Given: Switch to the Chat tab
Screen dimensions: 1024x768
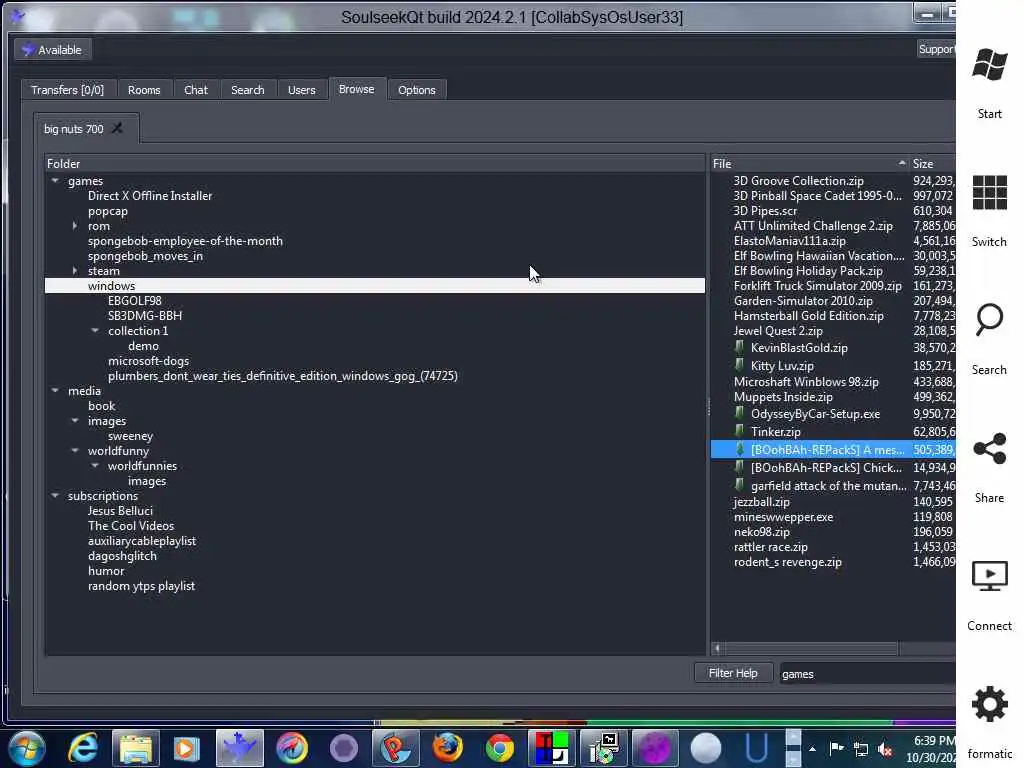Looking at the screenshot, I should (x=196, y=89).
